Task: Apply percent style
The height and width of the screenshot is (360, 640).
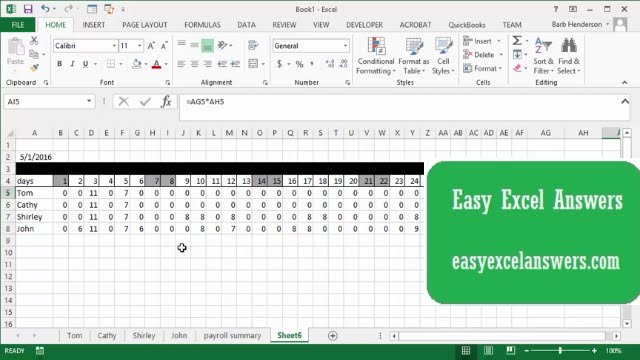Action: click(300, 64)
